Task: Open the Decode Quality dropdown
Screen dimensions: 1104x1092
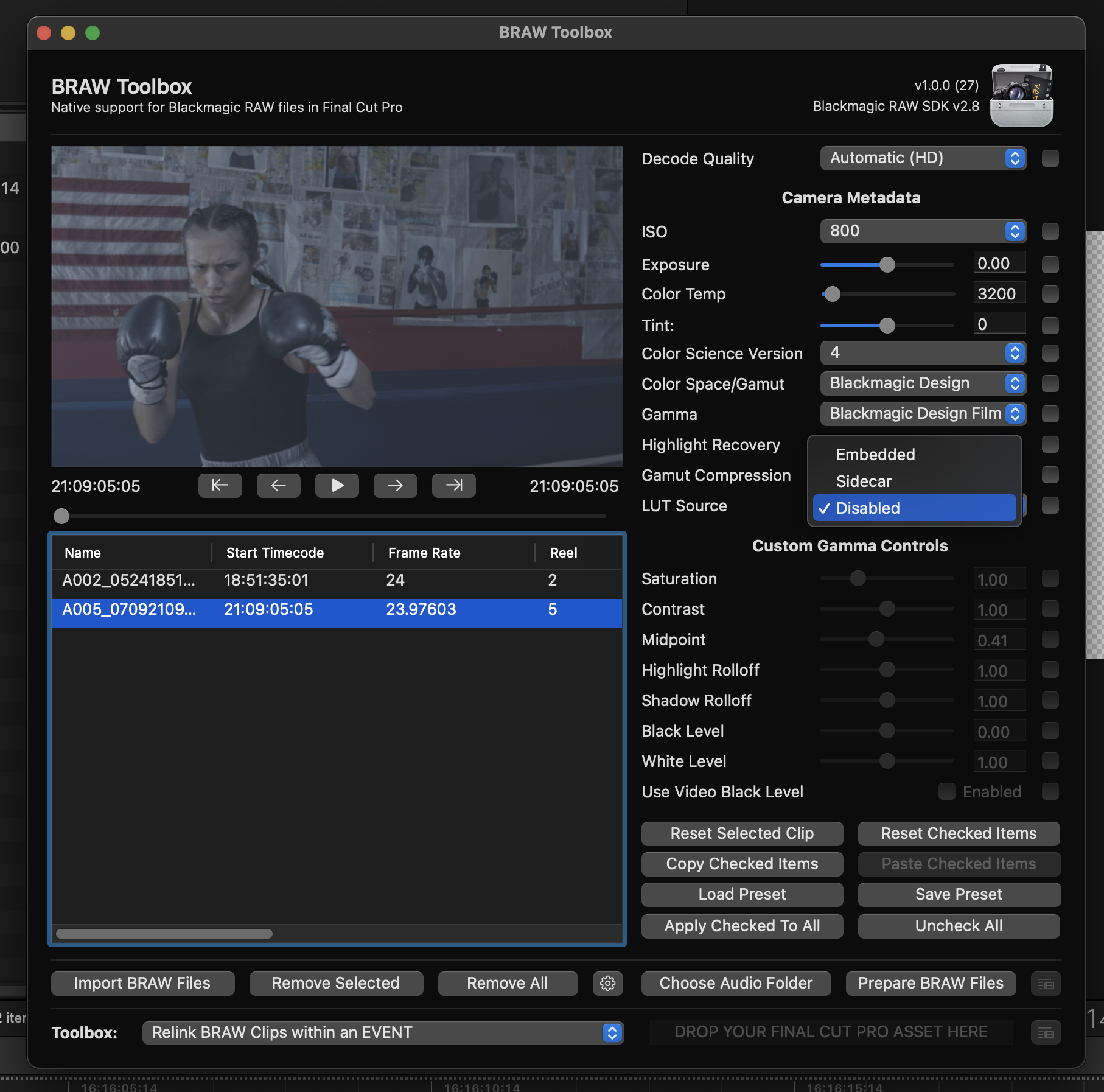Action: coord(923,158)
